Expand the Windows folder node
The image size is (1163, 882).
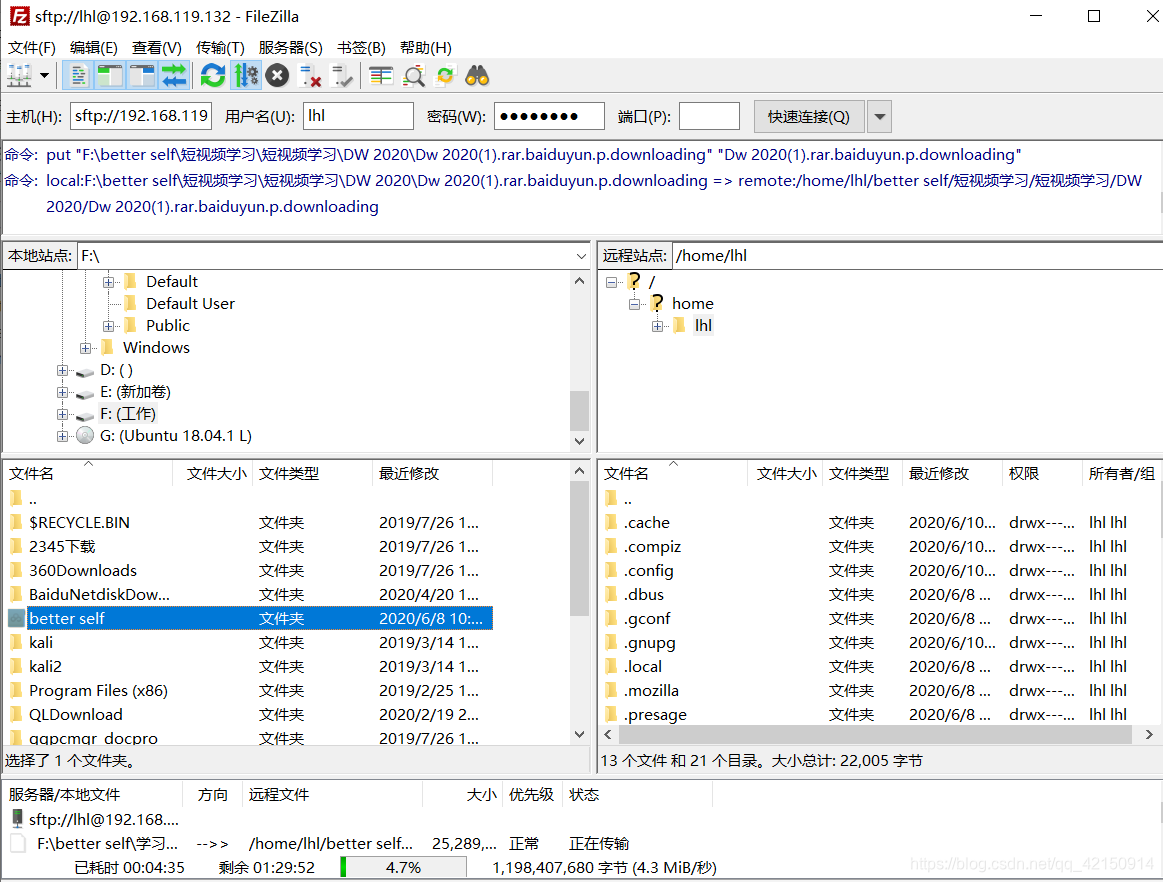point(85,348)
